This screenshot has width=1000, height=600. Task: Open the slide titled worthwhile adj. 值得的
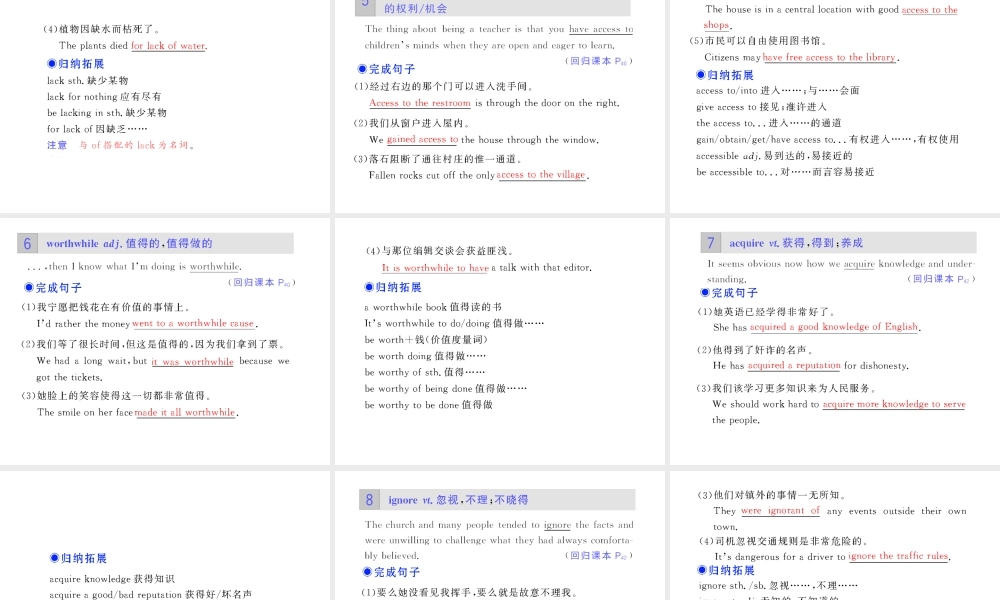pyautogui.click(x=165, y=342)
